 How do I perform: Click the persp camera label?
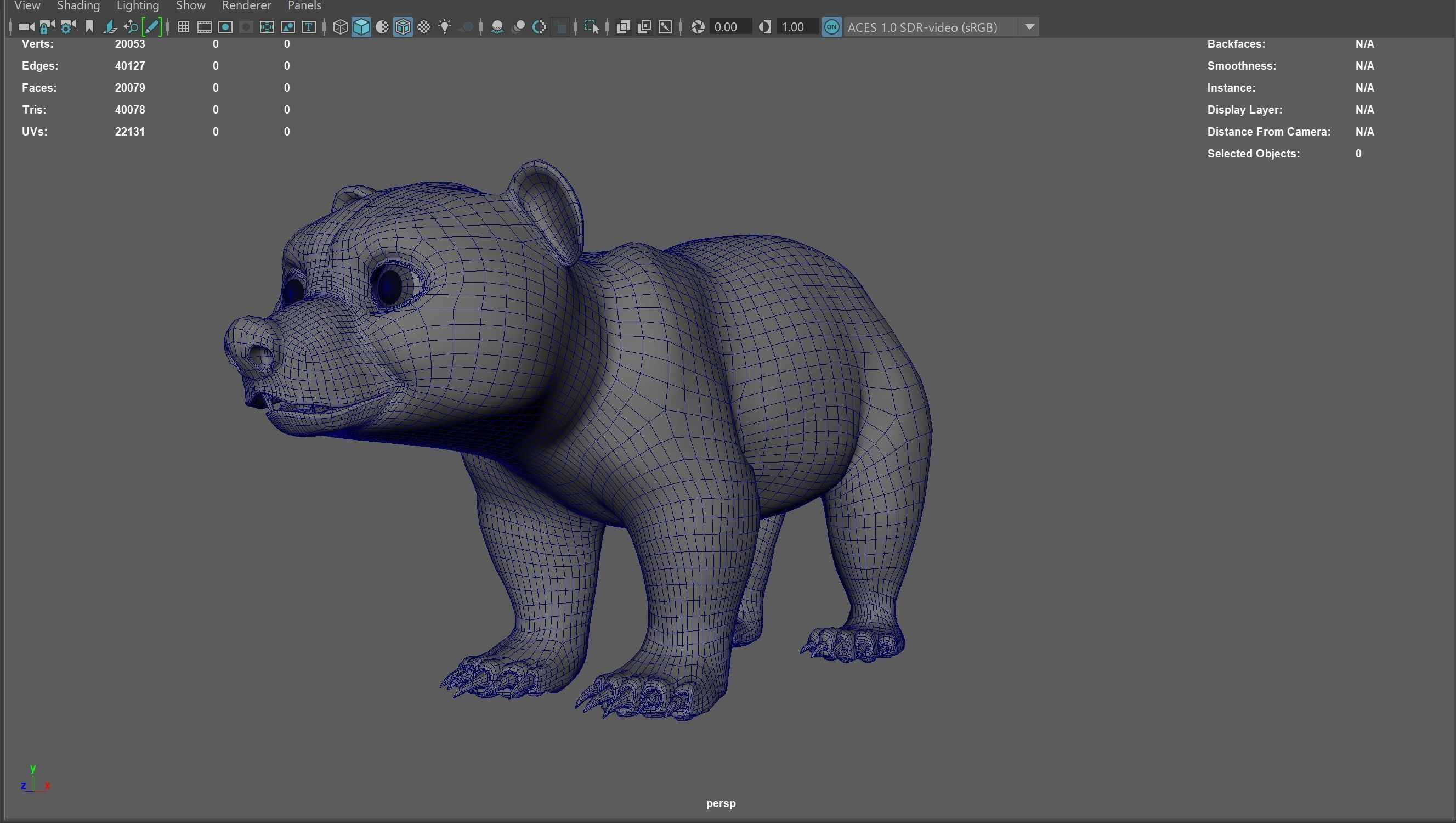(720, 803)
